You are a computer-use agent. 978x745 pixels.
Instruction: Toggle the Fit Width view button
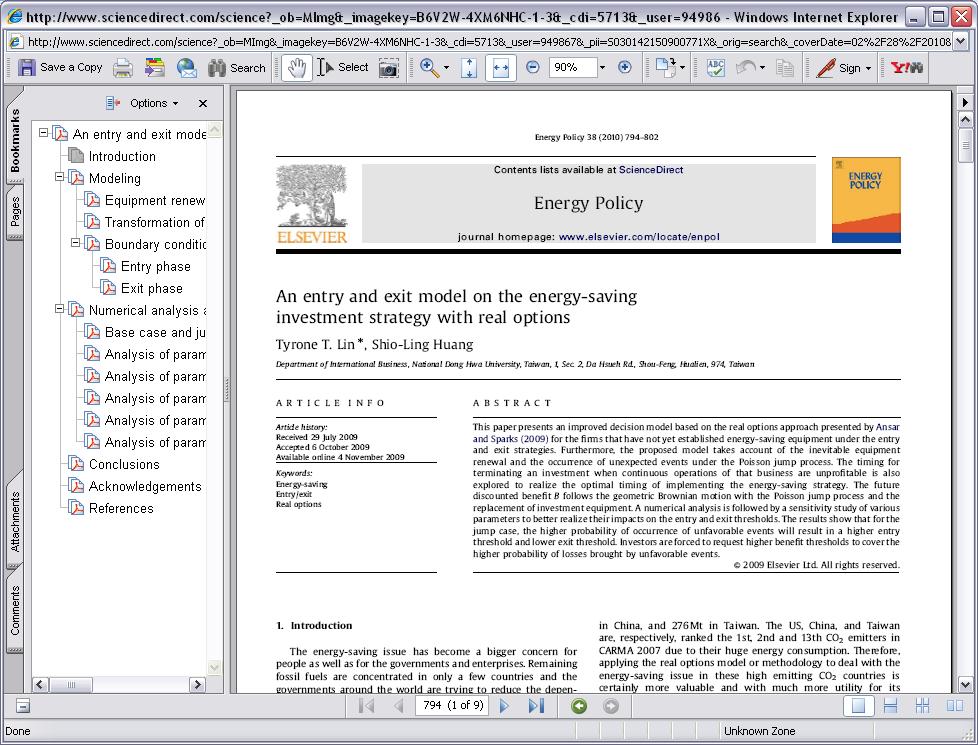[501, 68]
